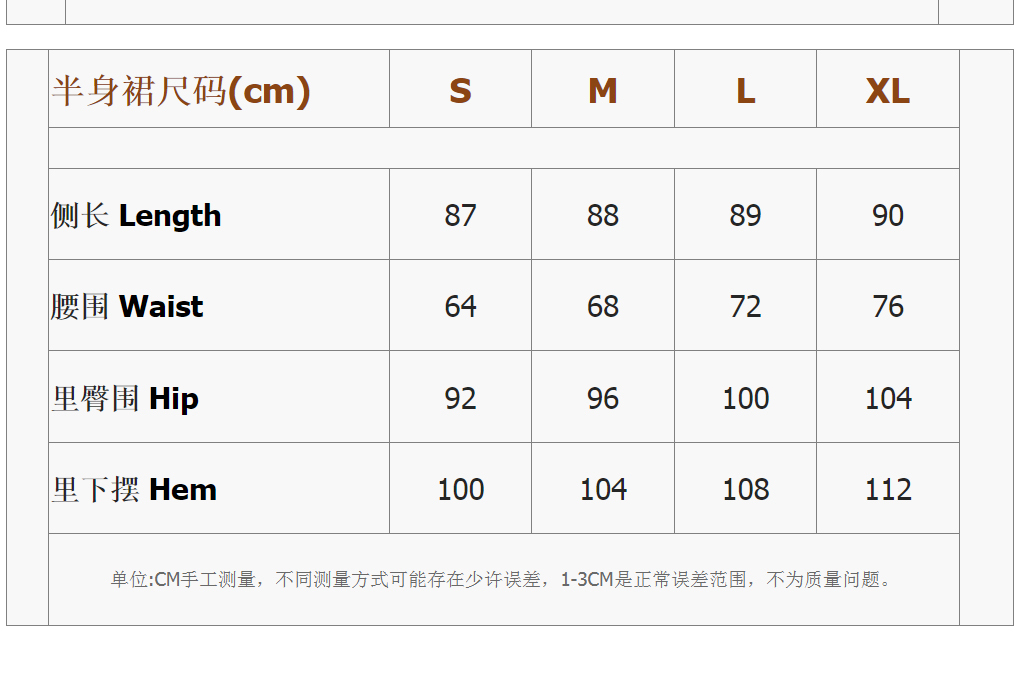Screen dimensions: 1023x682
Task: Click the Waist value 72 for size L
Action: [x=745, y=306]
